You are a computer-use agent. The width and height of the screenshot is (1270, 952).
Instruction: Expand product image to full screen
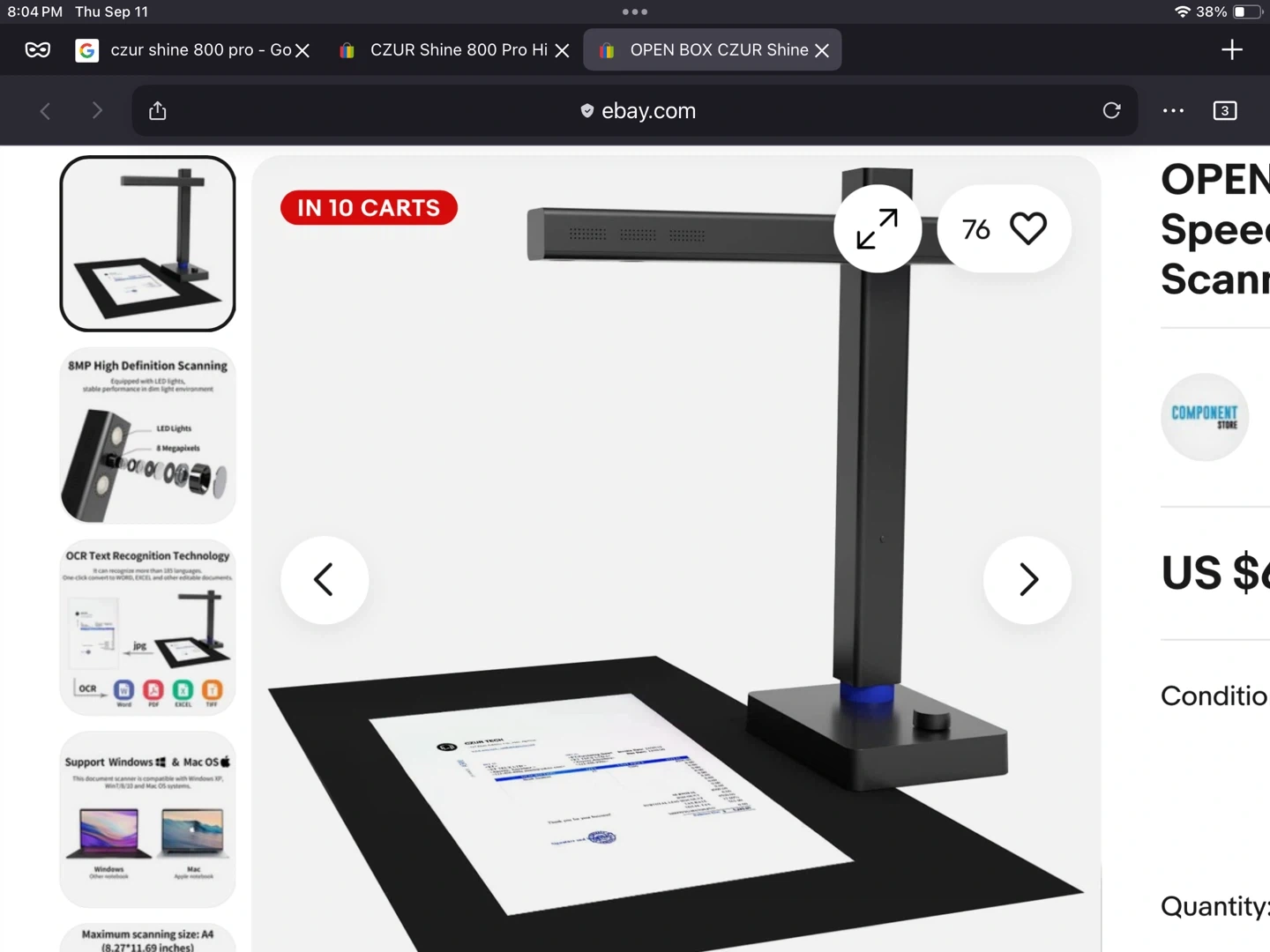tap(878, 229)
